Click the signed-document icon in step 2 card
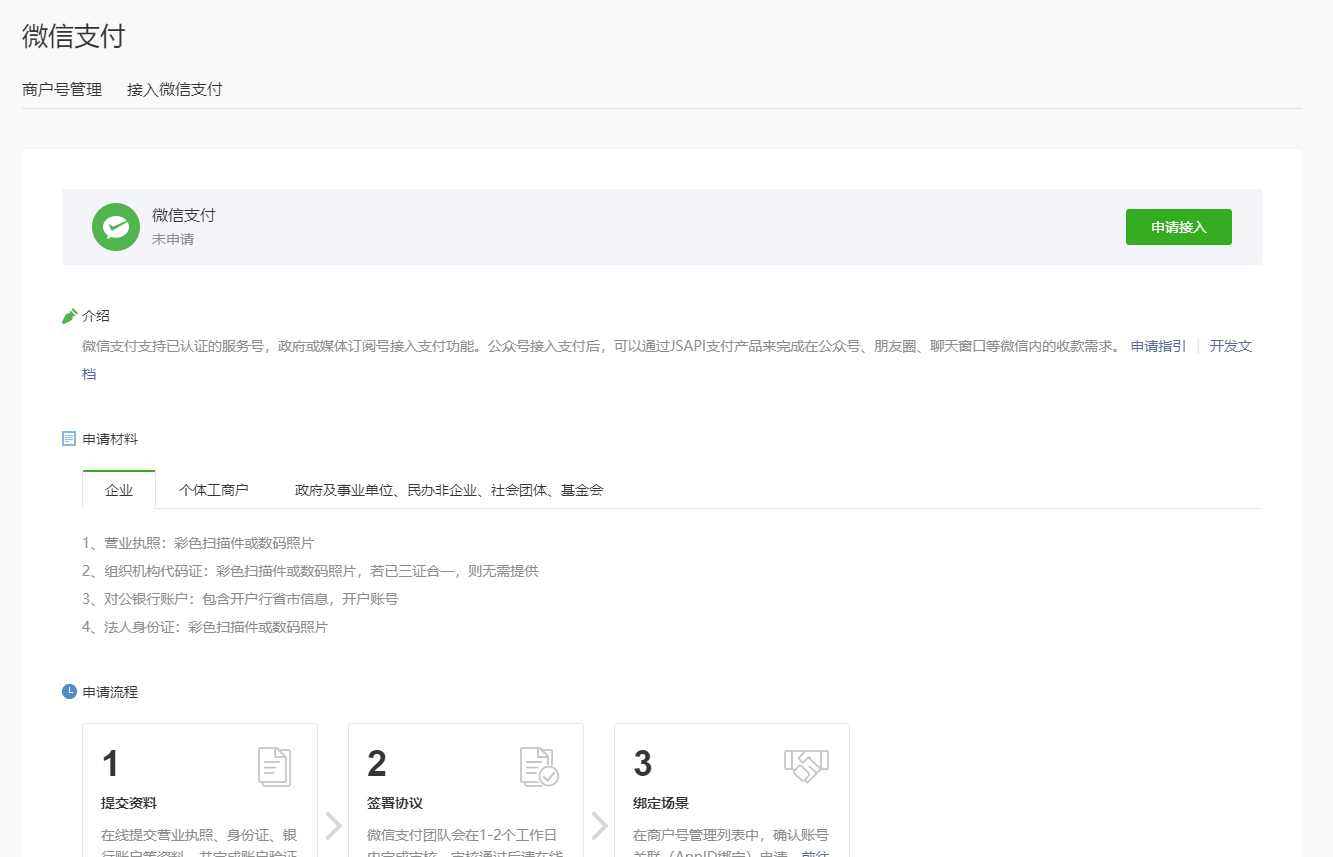Screen dimensions: 1333x857 click(x=539, y=766)
